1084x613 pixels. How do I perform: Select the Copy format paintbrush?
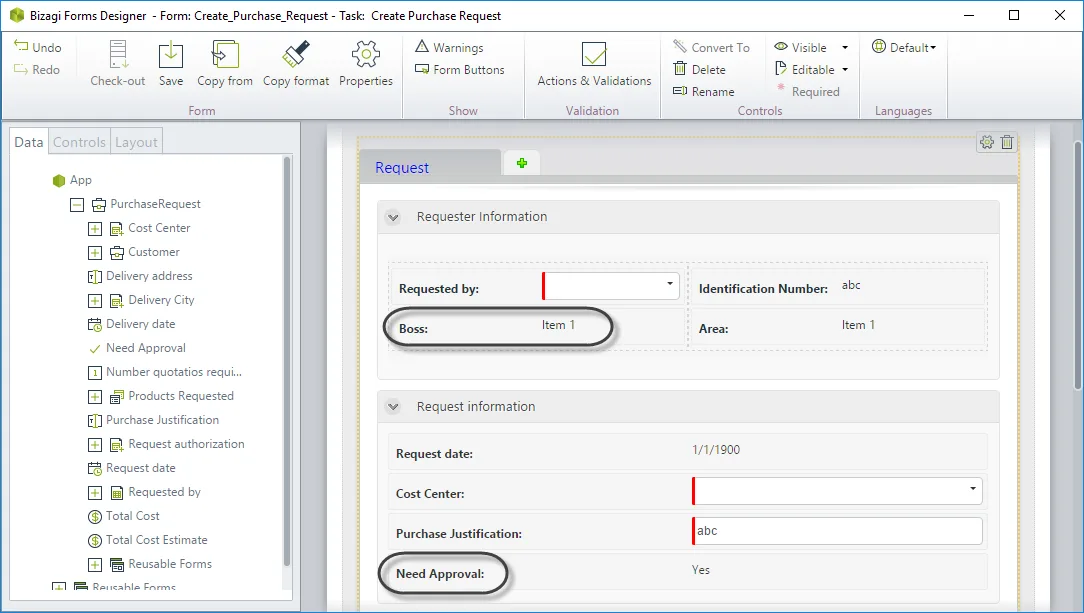pyautogui.click(x=296, y=54)
